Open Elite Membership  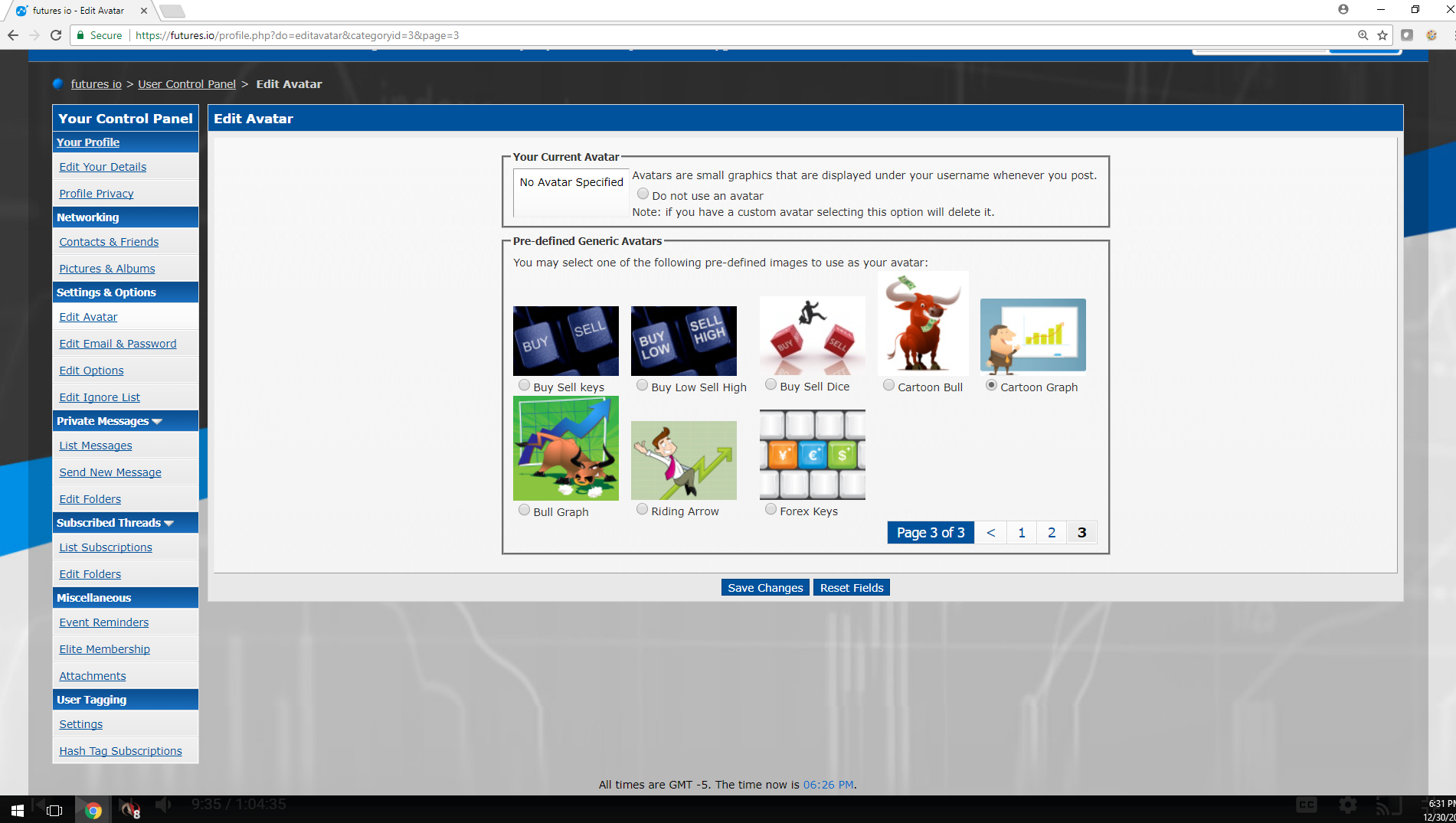tap(105, 649)
